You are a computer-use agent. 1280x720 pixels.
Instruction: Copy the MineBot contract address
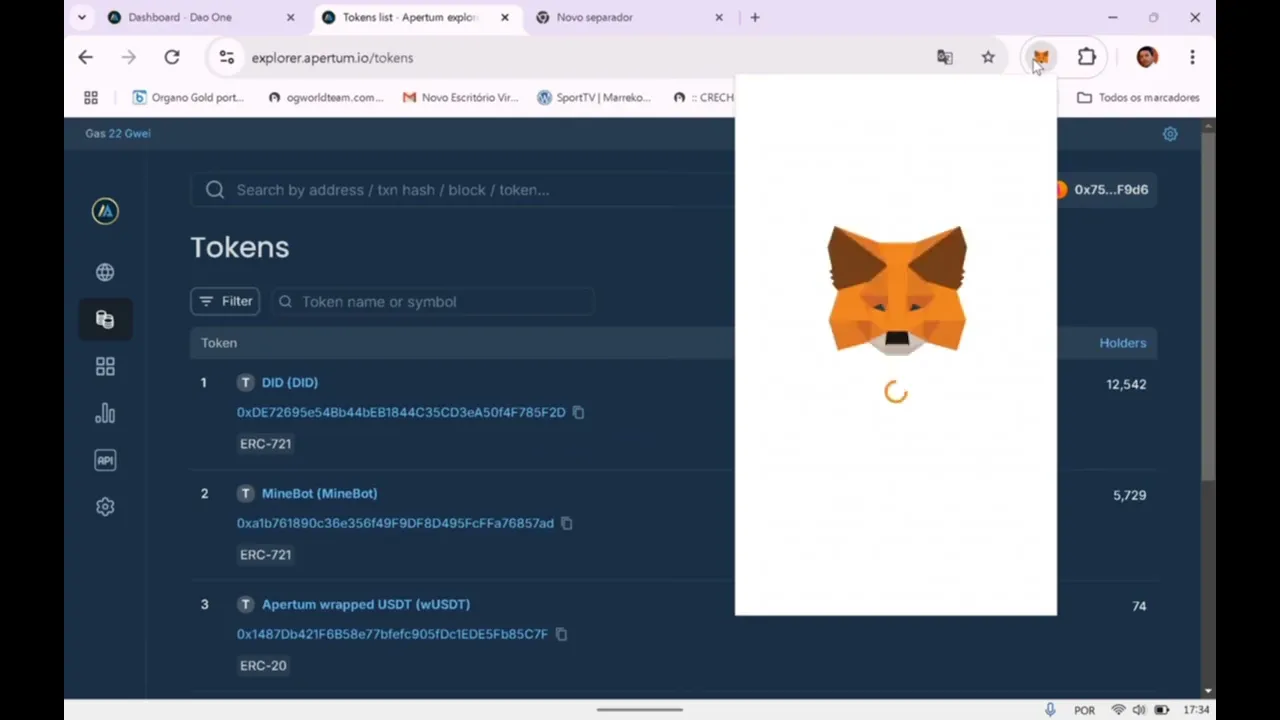tap(566, 523)
